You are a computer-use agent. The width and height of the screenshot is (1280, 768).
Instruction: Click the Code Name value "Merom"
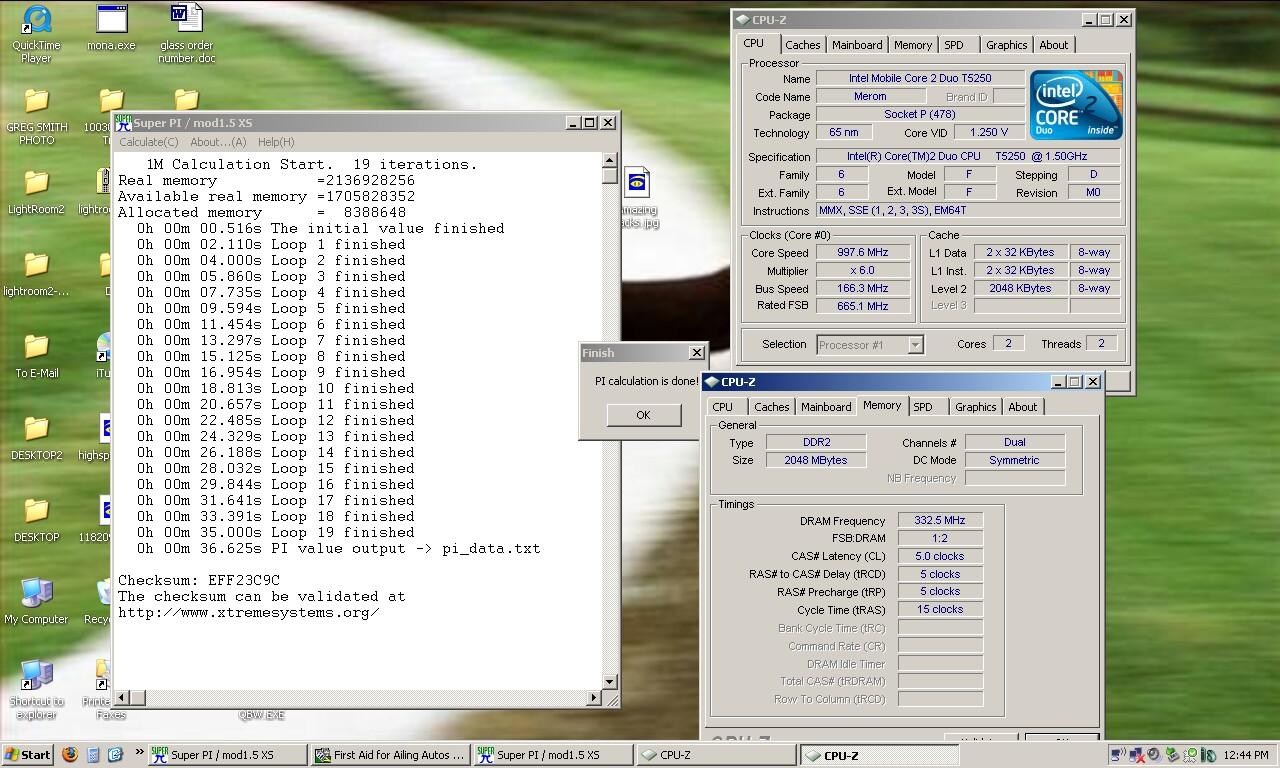click(x=870, y=96)
